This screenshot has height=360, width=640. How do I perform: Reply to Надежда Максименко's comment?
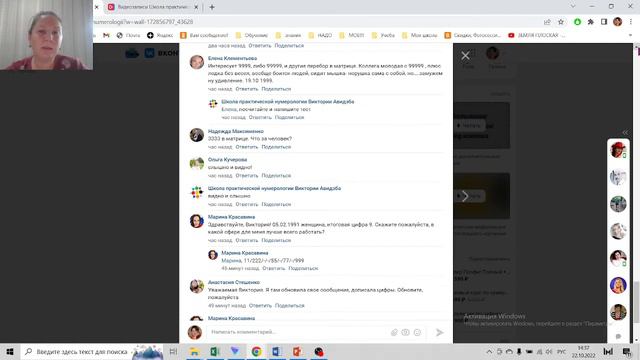247,147
